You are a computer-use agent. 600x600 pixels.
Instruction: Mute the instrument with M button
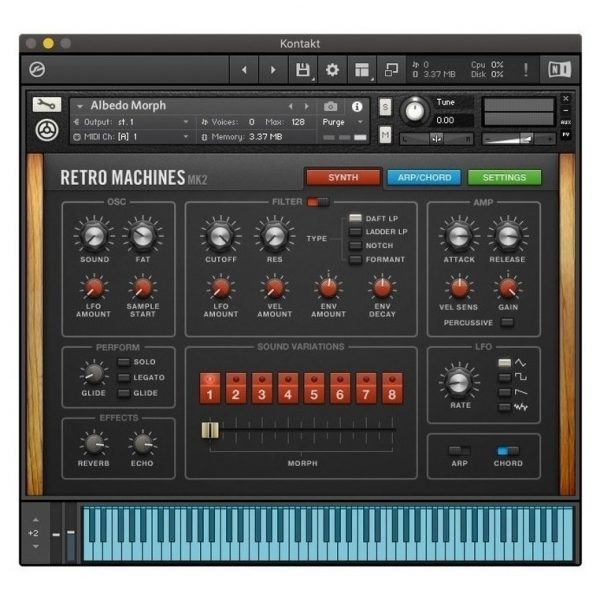[x=385, y=135]
